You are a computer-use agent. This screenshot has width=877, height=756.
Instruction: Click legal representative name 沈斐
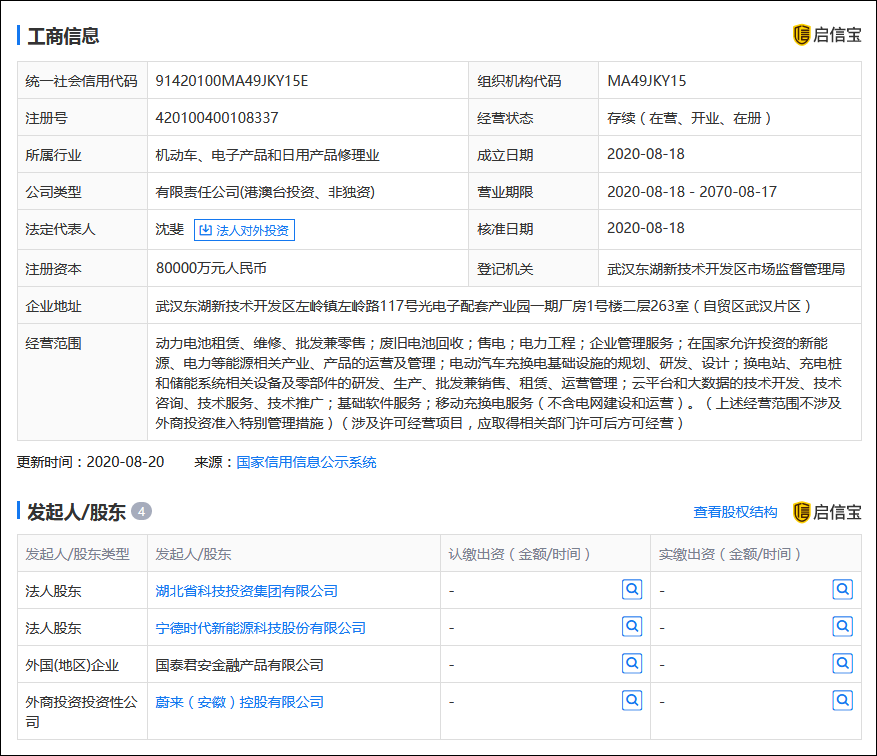169,229
